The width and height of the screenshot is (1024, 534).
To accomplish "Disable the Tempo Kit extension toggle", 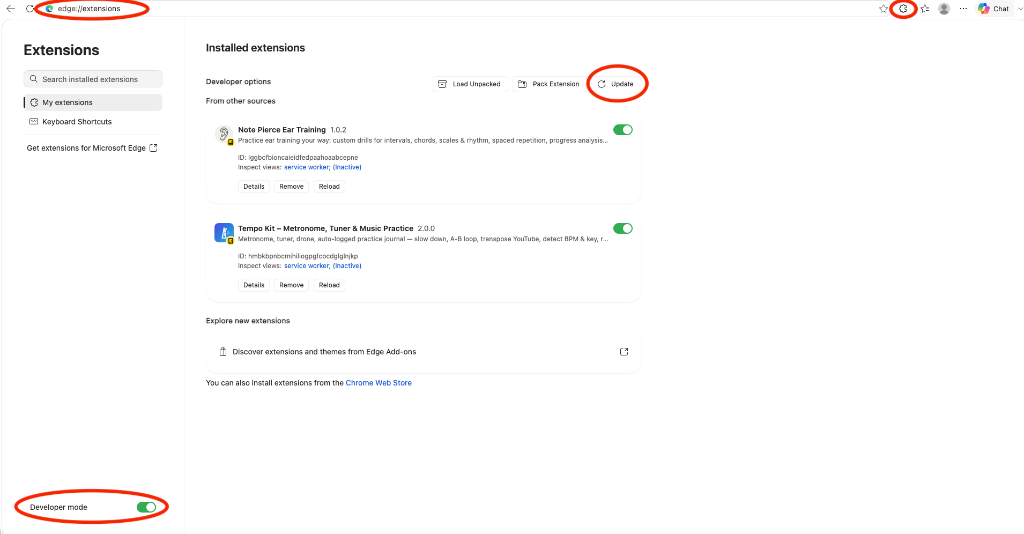I will (x=623, y=228).
